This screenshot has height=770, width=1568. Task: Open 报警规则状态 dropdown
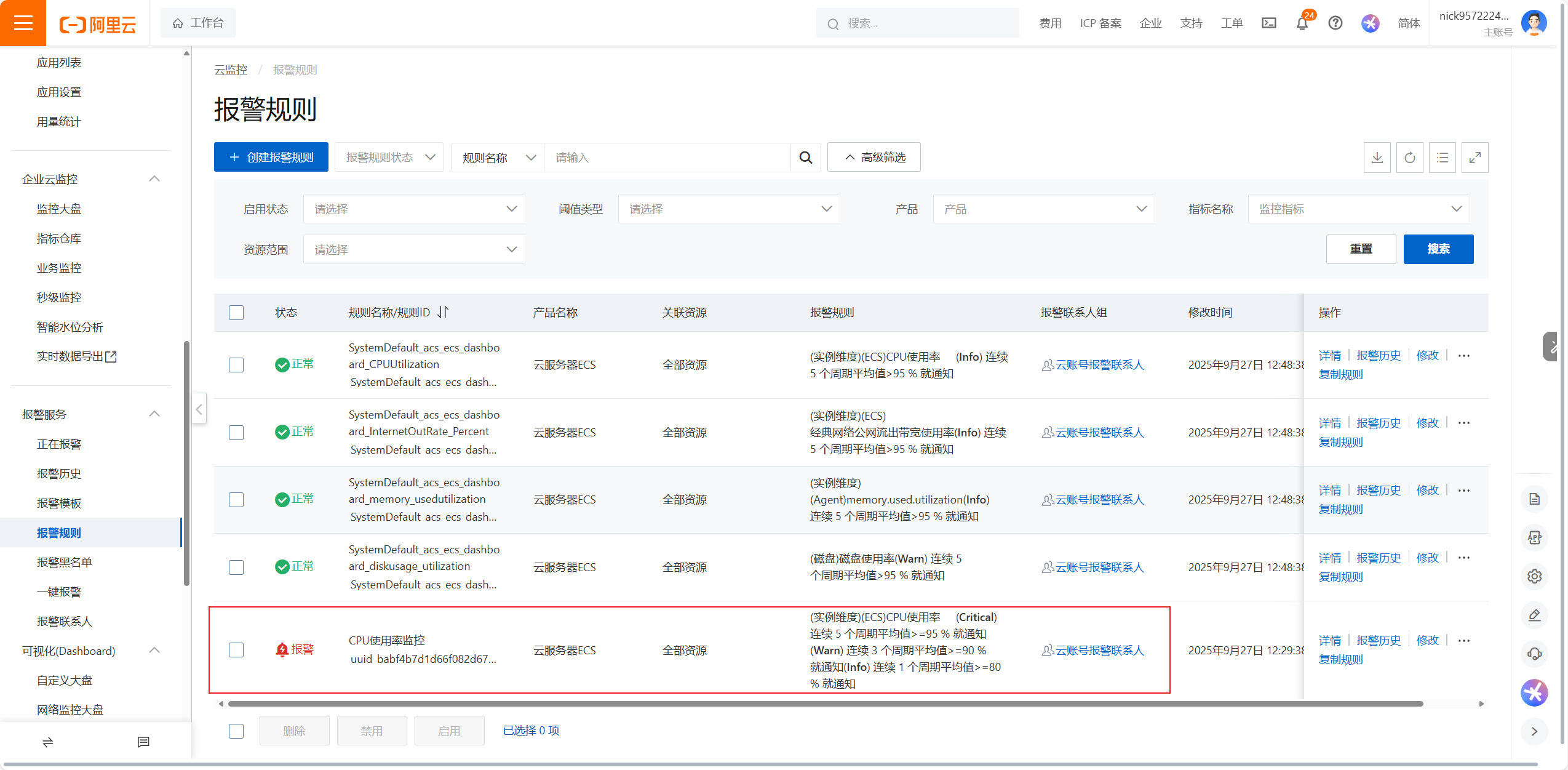coord(389,158)
